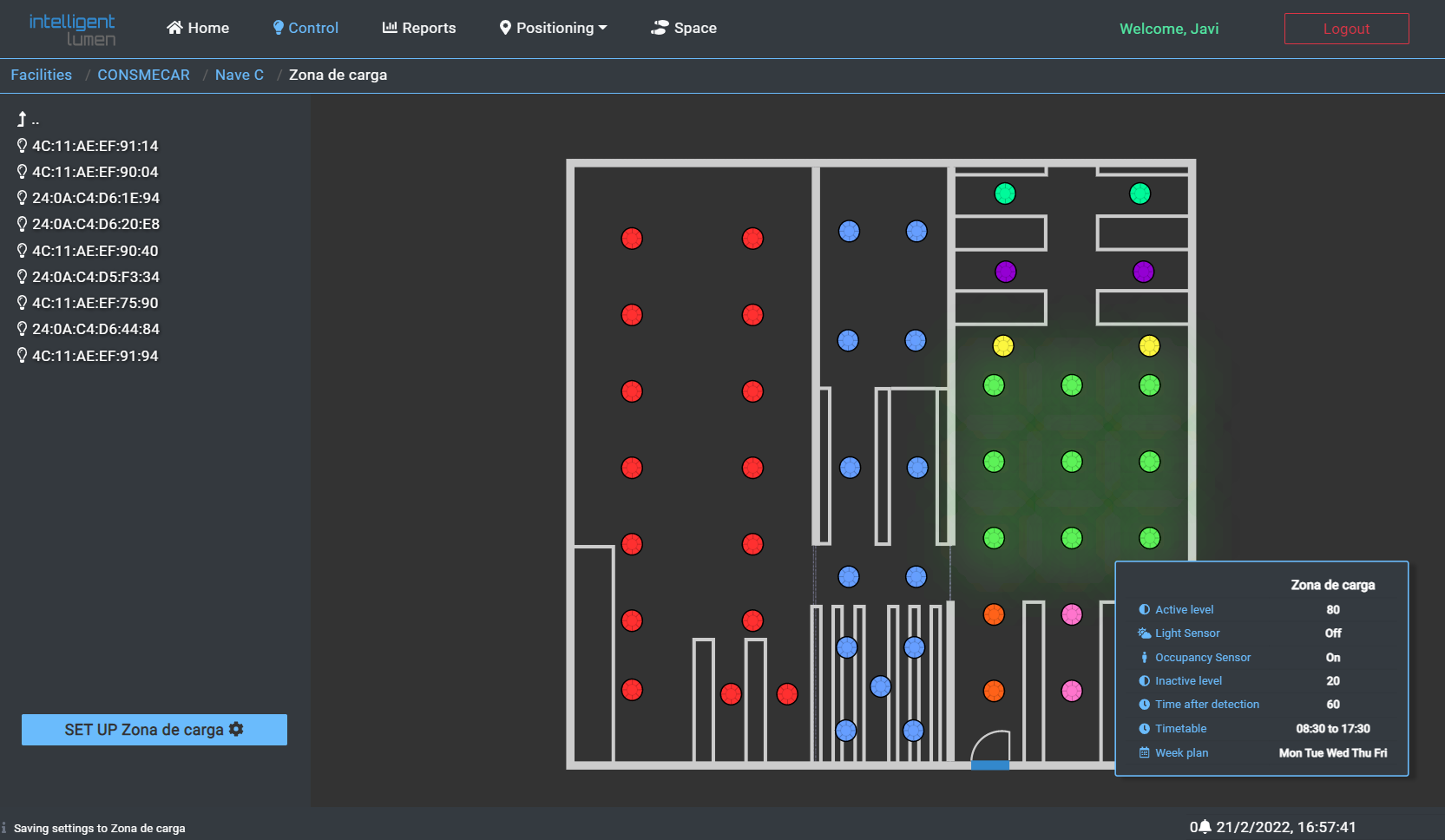Click the Timetable setting label
Viewport: 1445px width, 840px height.
coord(1181,729)
